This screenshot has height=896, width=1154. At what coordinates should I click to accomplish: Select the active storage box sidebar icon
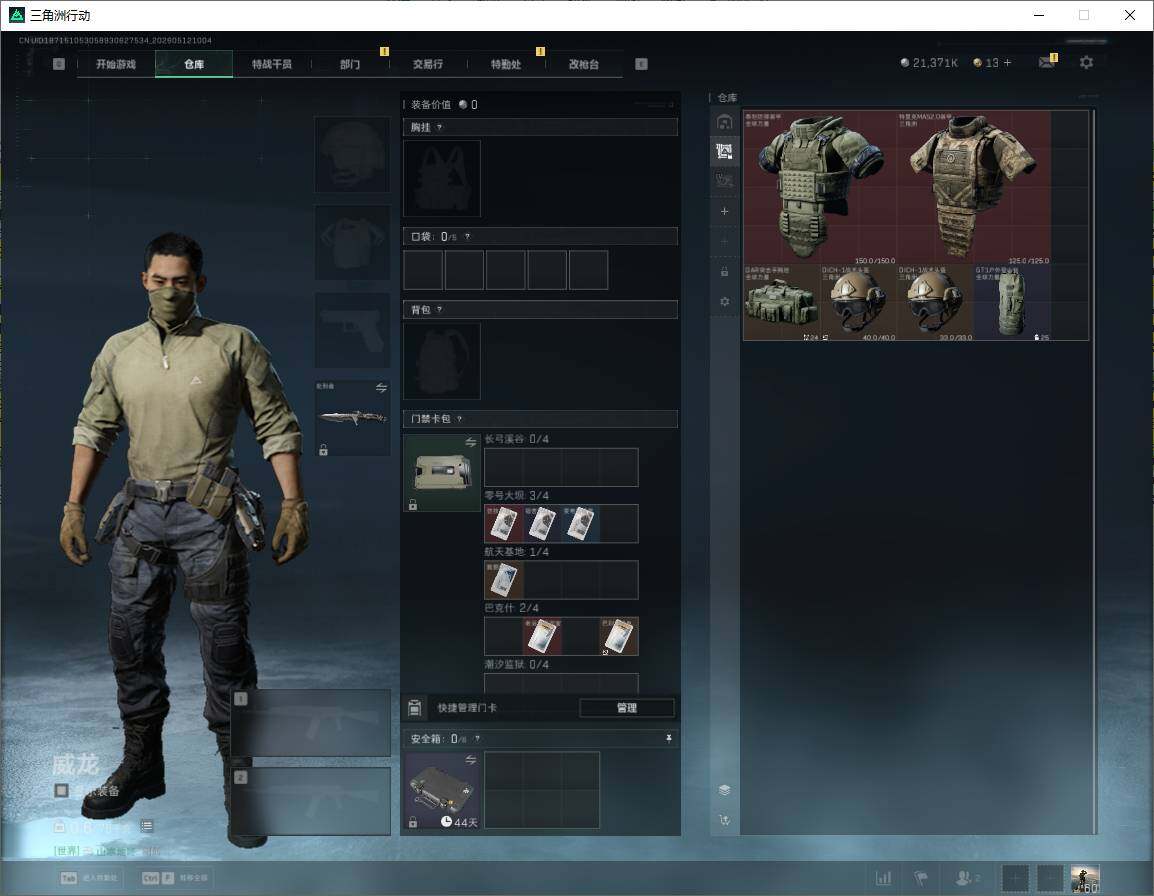pyautogui.click(x=724, y=151)
